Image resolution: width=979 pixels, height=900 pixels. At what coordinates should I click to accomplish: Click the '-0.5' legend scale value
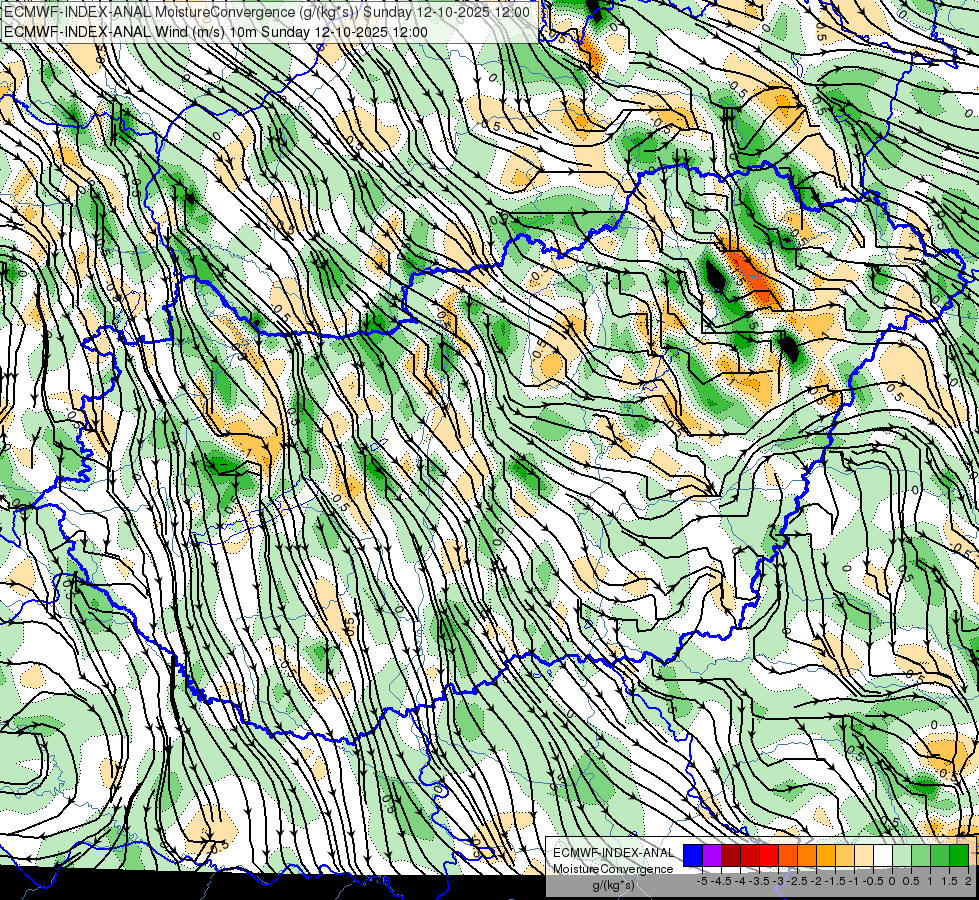point(873,881)
